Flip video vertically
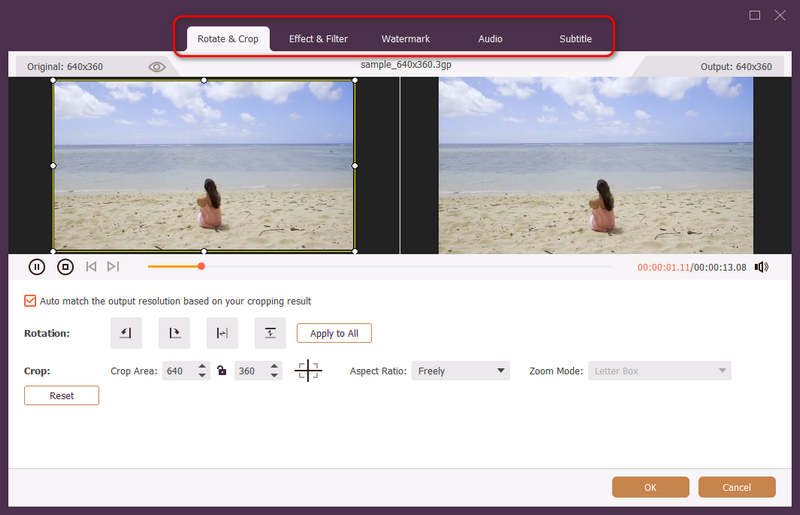This screenshot has width=800, height=515. click(270, 333)
